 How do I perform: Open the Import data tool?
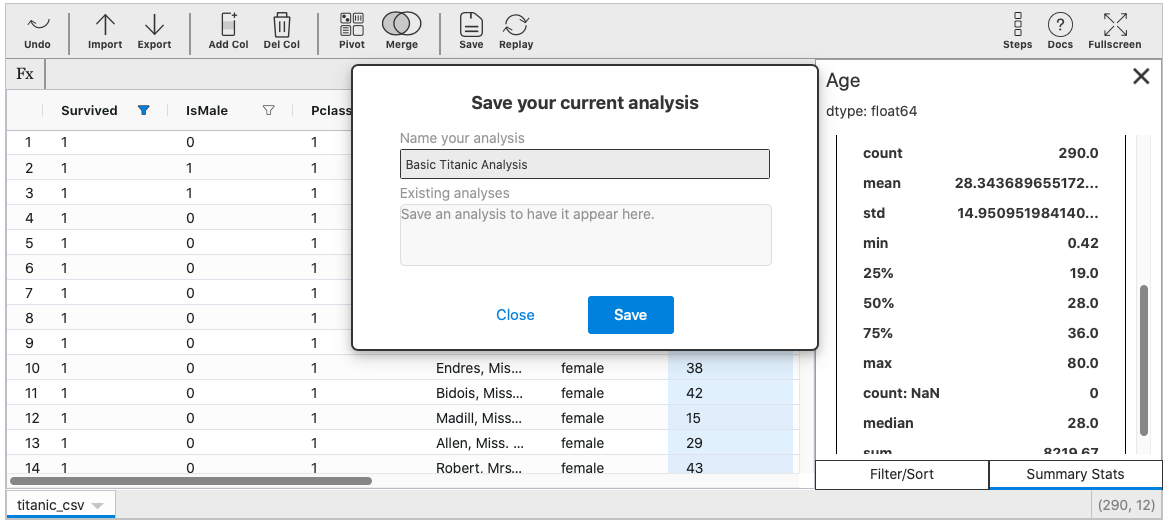(x=105, y=31)
